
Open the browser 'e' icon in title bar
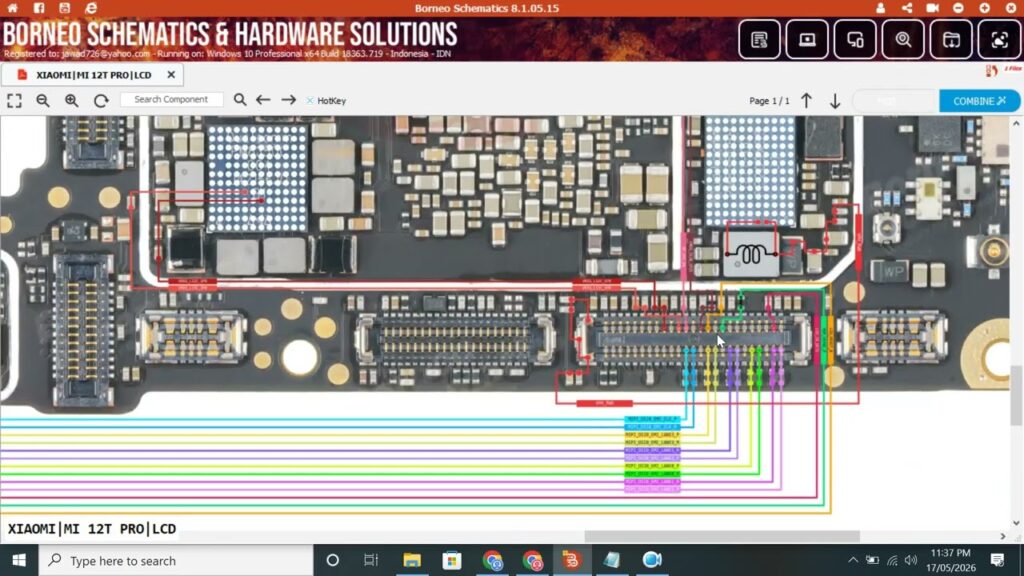(x=91, y=8)
